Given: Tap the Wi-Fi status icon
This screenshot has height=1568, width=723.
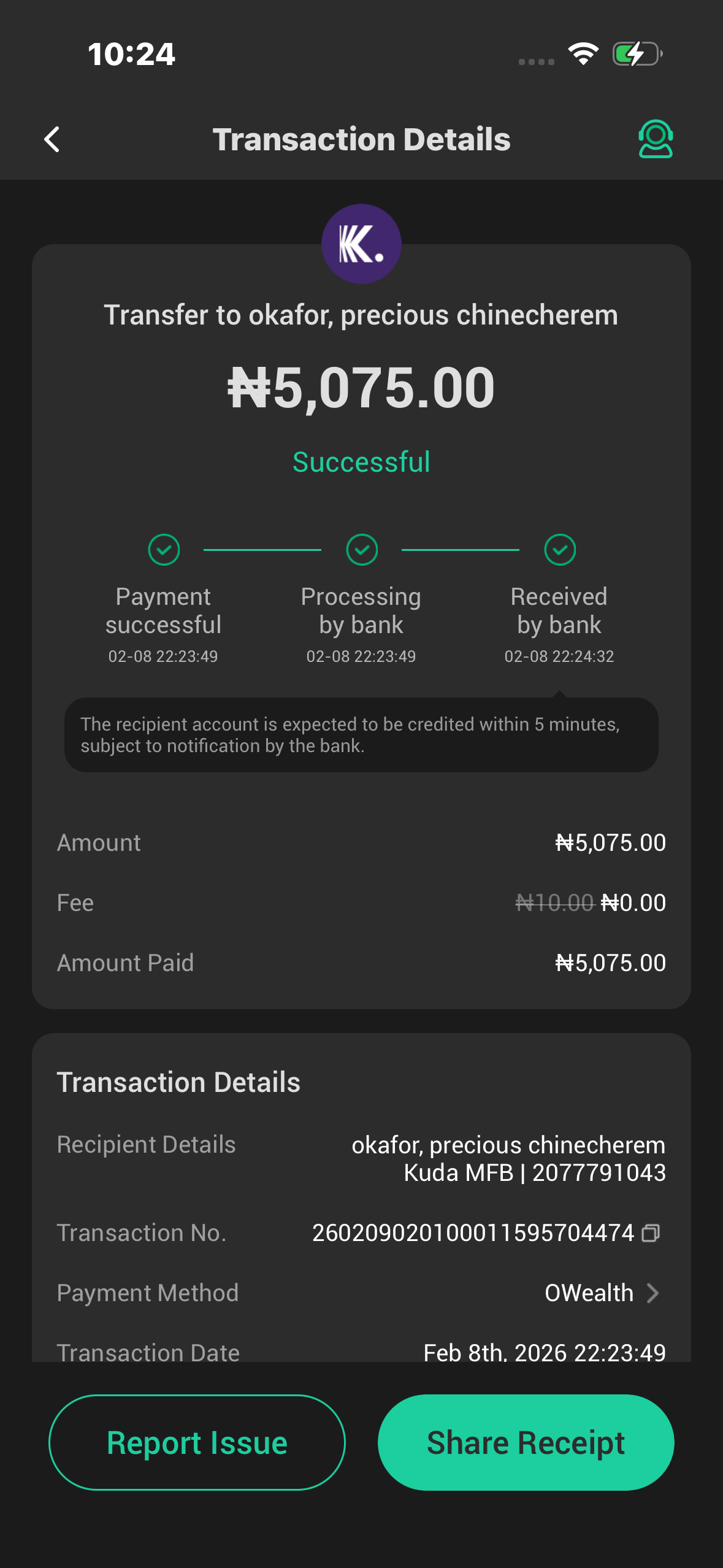Looking at the screenshot, I should point(583,54).
